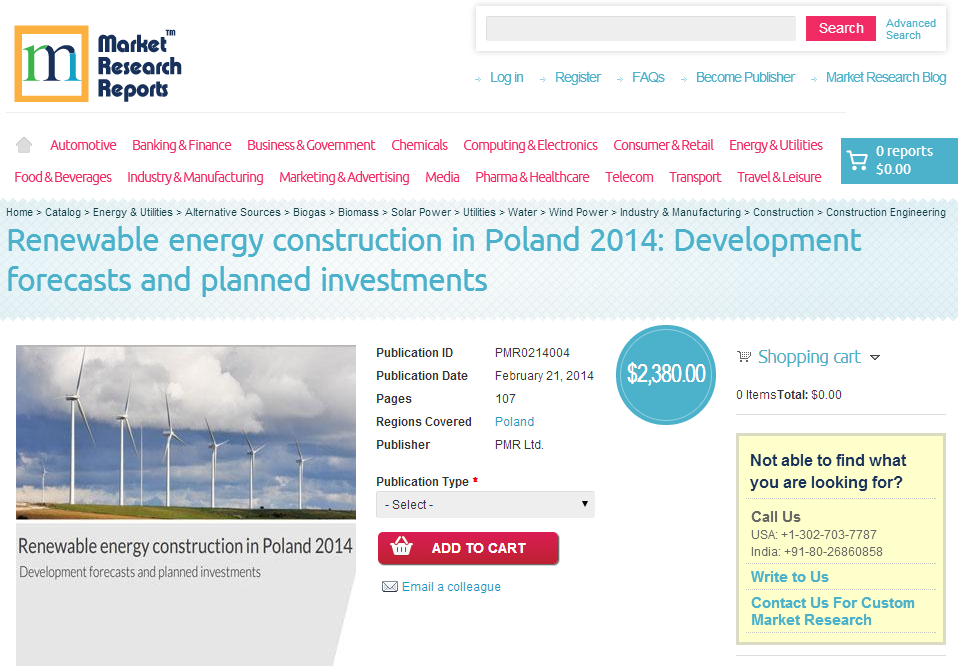This screenshot has width=958, height=666.
Task: Click Water breadcrumb link
Action: [x=522, y=212]
